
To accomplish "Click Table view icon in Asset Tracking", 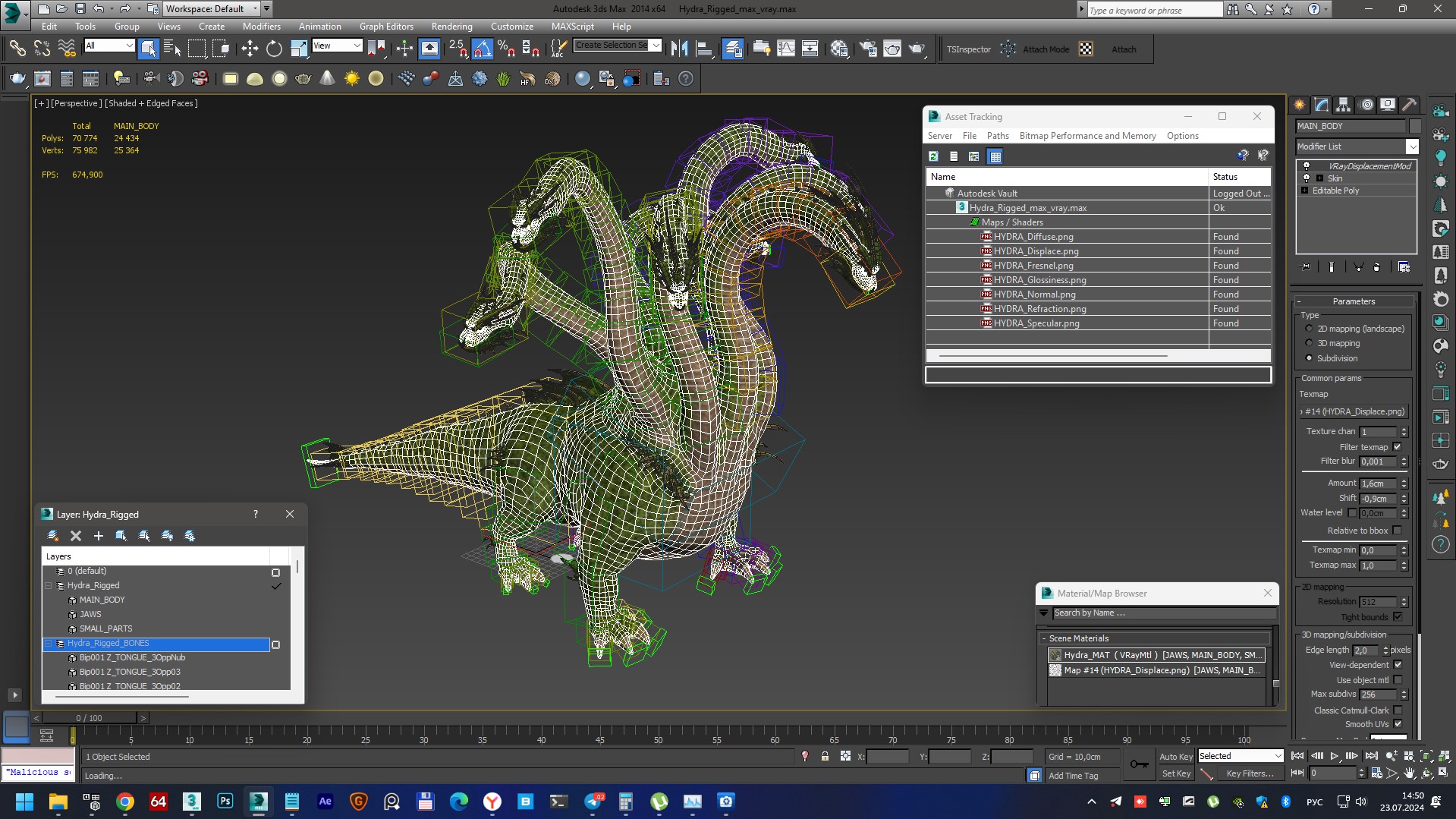I will [995, 156].
